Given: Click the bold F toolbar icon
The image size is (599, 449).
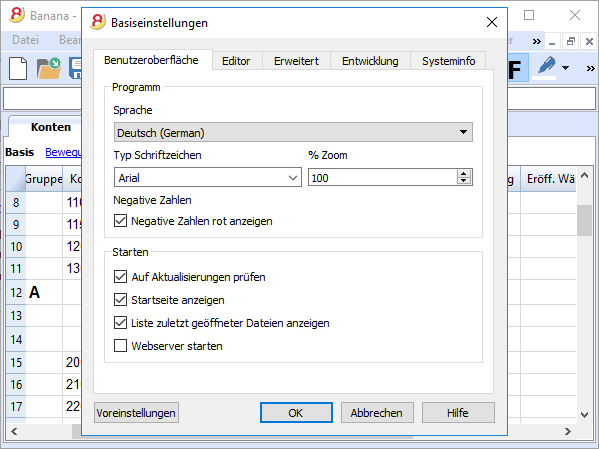Looking at the screenshot, I should (x=516, y=69).
